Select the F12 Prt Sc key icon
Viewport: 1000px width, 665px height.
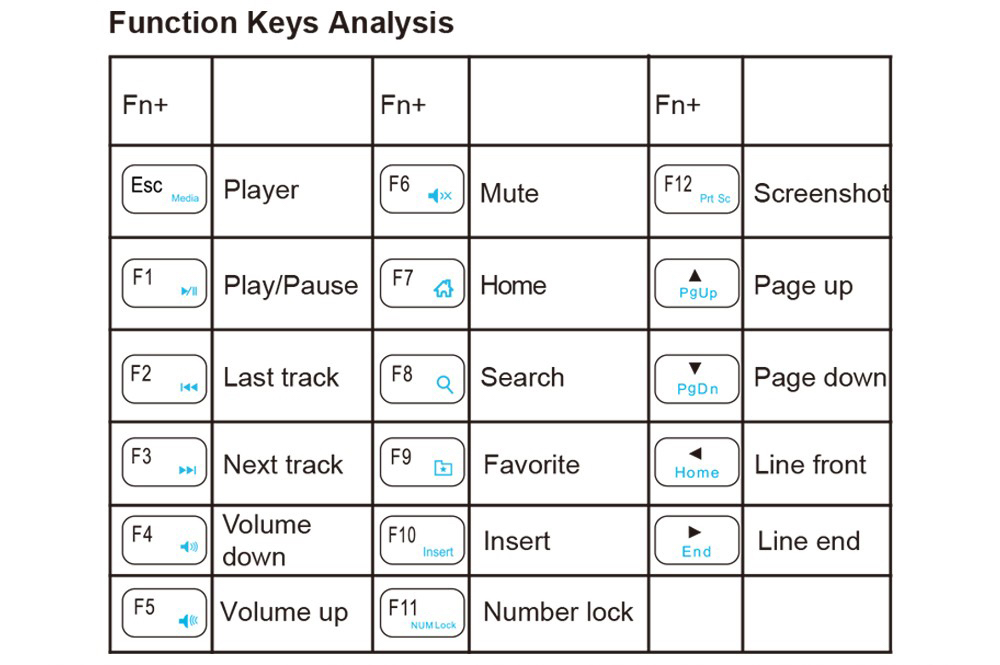tap(696, 189)
